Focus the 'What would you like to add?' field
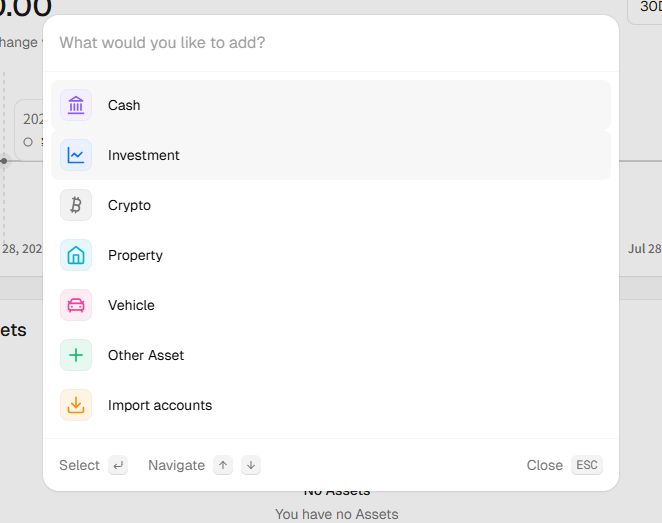The height and width of the screenshot is (523, 662). [x=331, y=43]
